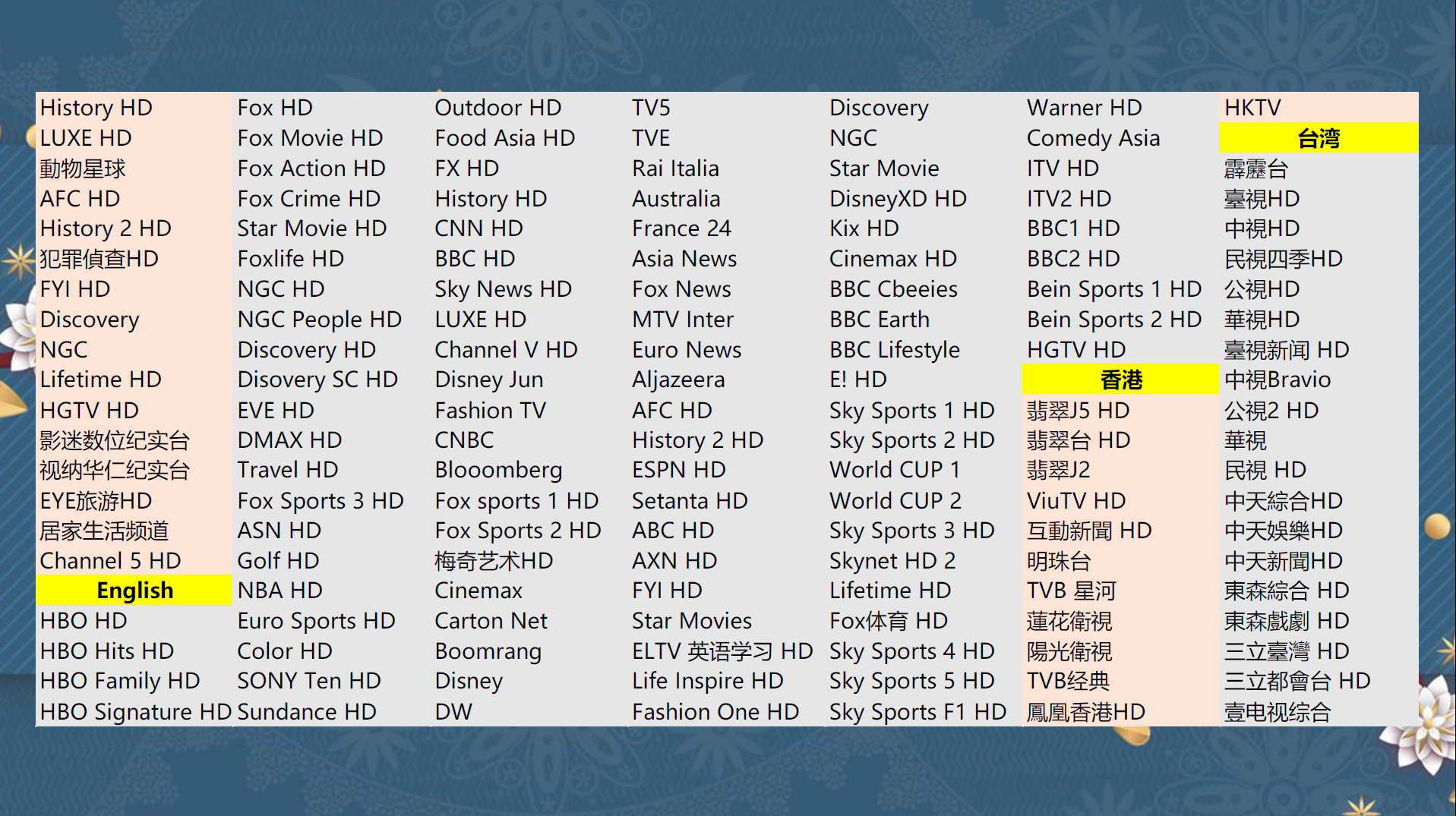Select Sky Sports F1 HD
This screenshot has width=1456, height=816.
tap(918, 712)
